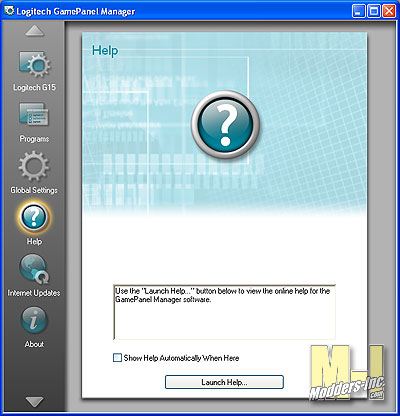Click the Global Settings label text
The width and height of the screenshot is (400, 416).
pyautogui.click(x=34, y=190)
